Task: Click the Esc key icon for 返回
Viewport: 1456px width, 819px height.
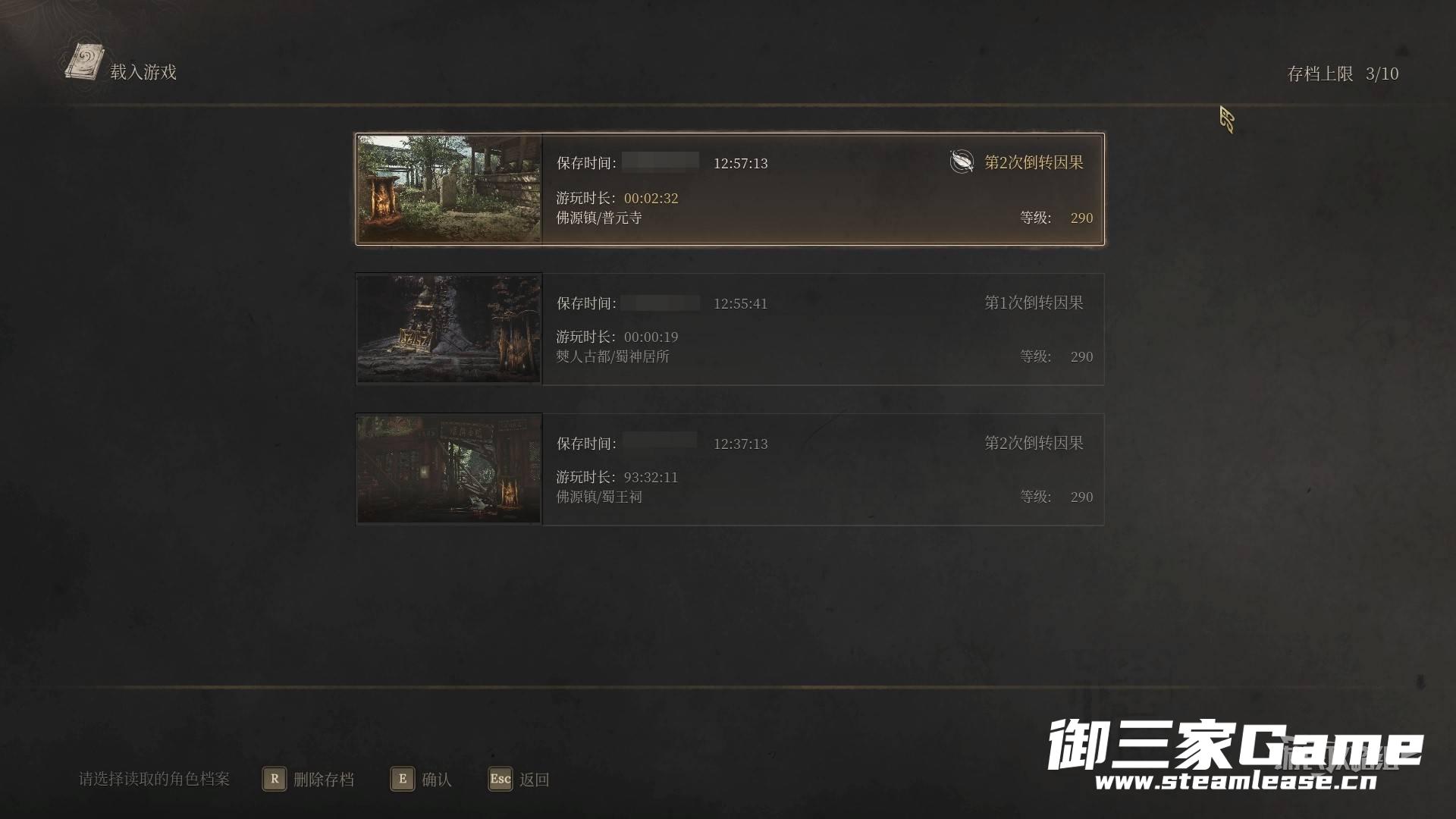Action: (x=500, y=779)
